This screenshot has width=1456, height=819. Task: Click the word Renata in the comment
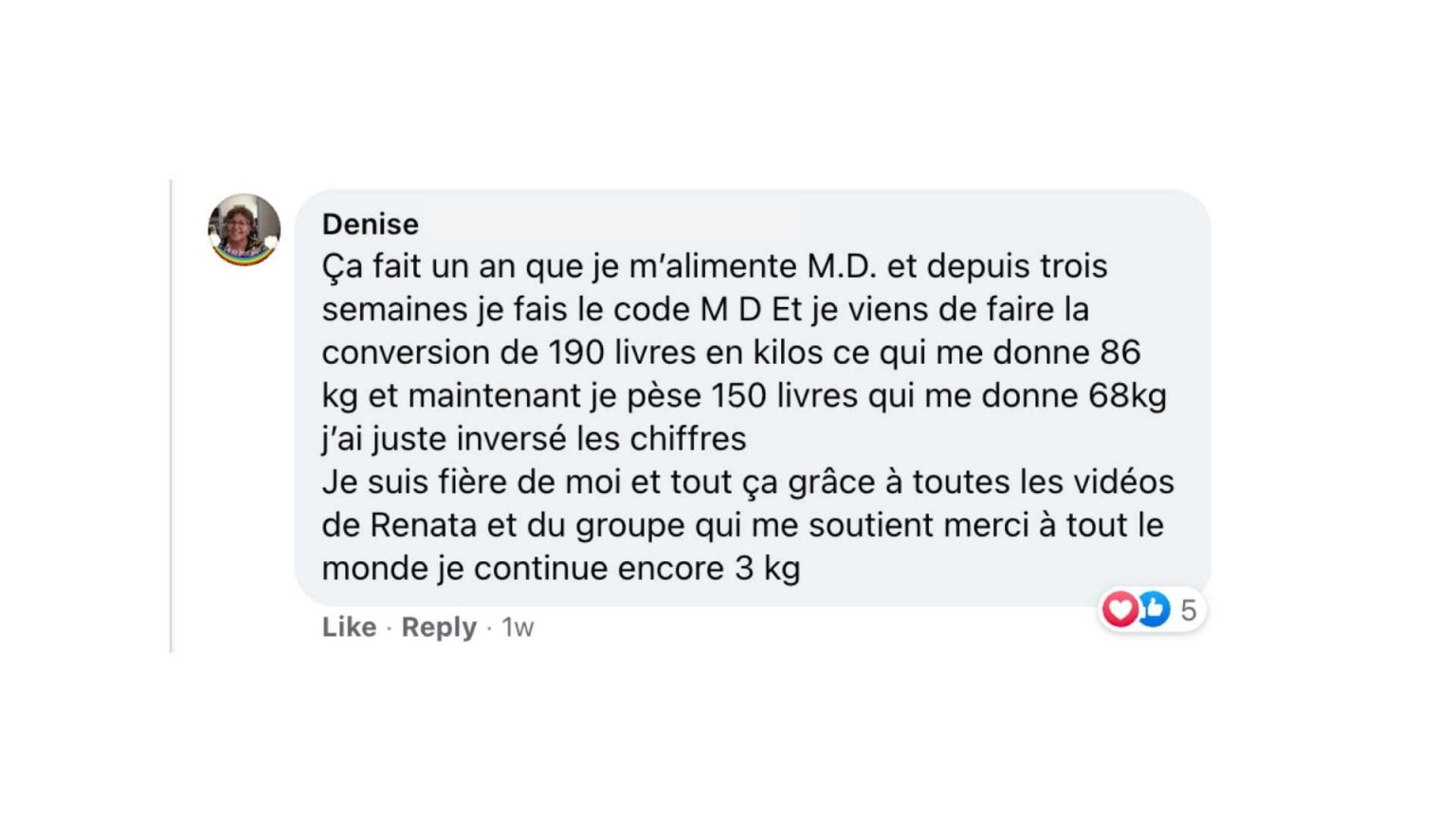coord(423,525)
